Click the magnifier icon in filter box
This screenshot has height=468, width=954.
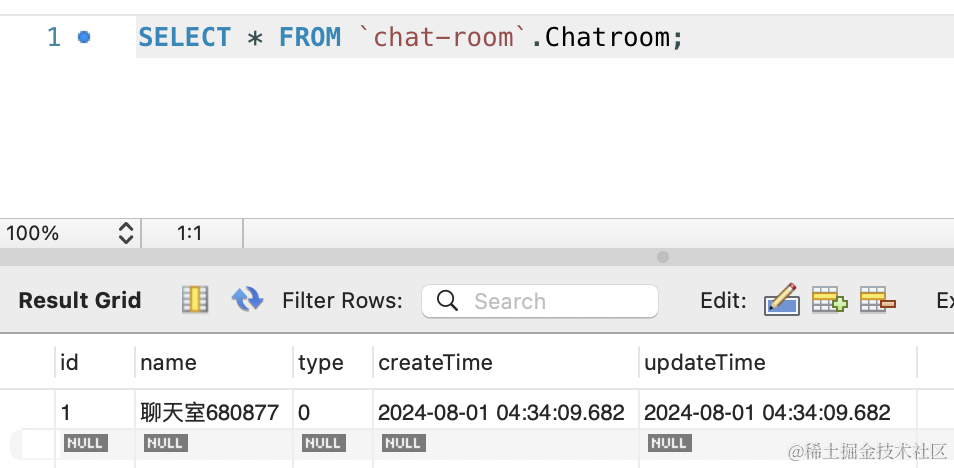click(448, 301)
